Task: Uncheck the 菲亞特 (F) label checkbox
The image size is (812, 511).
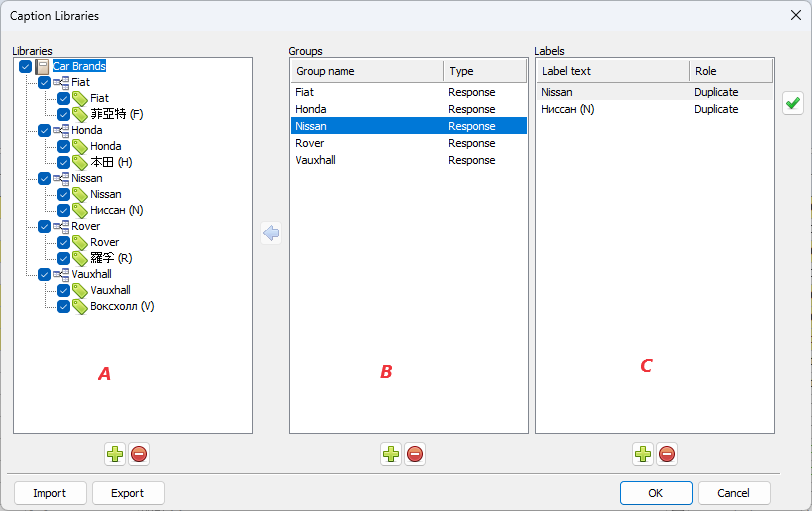Action: (x=64, y=114)
